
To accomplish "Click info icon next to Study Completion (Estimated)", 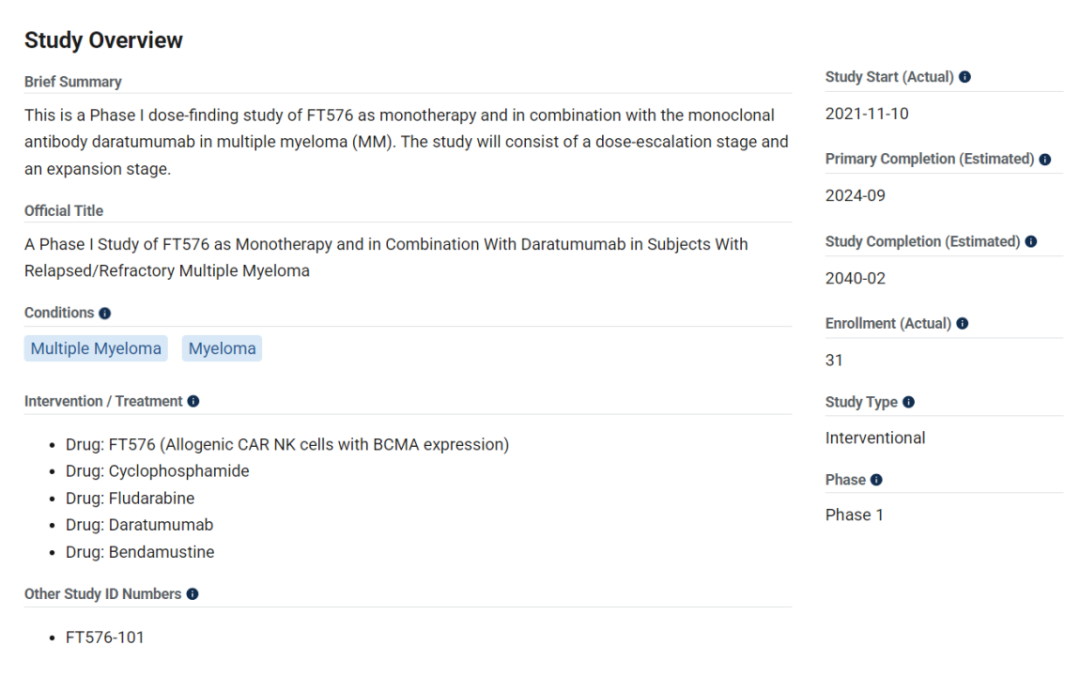I will [1030, 242].
